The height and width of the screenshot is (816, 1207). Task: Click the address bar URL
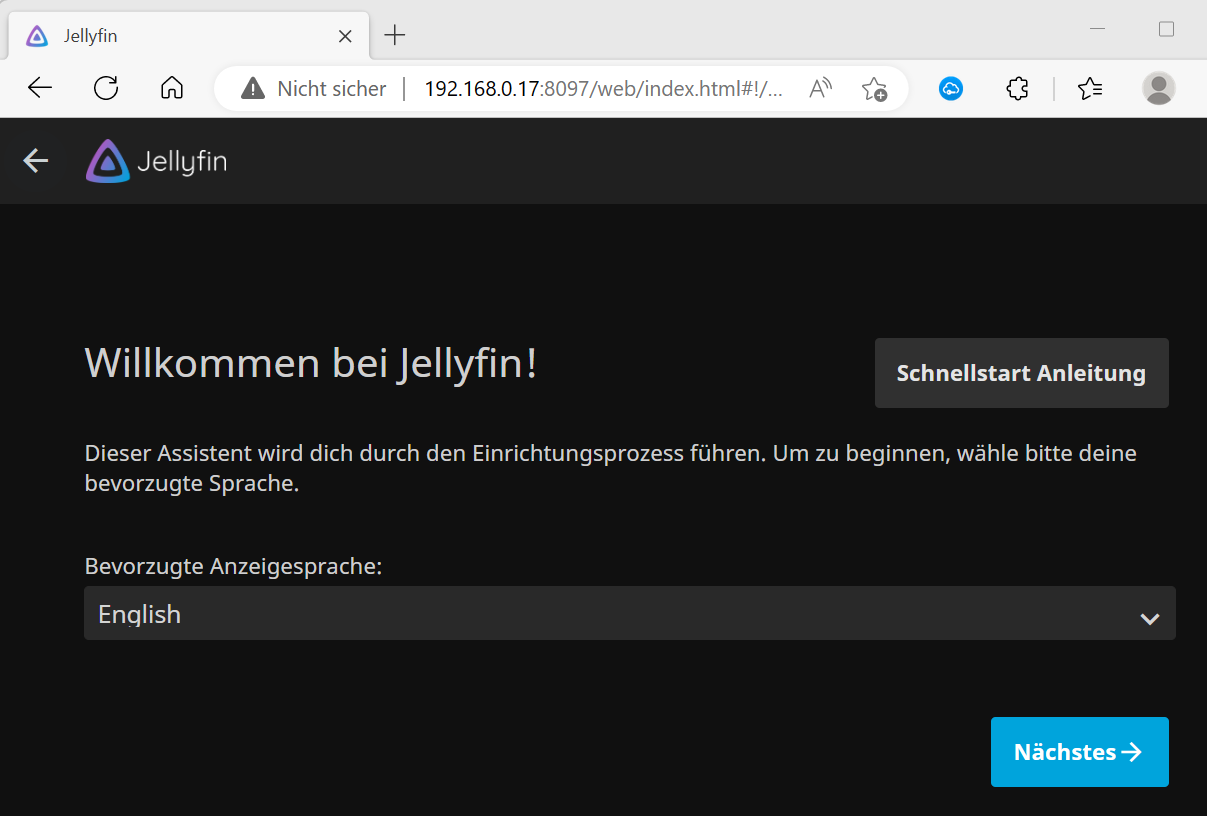[603, 88]
